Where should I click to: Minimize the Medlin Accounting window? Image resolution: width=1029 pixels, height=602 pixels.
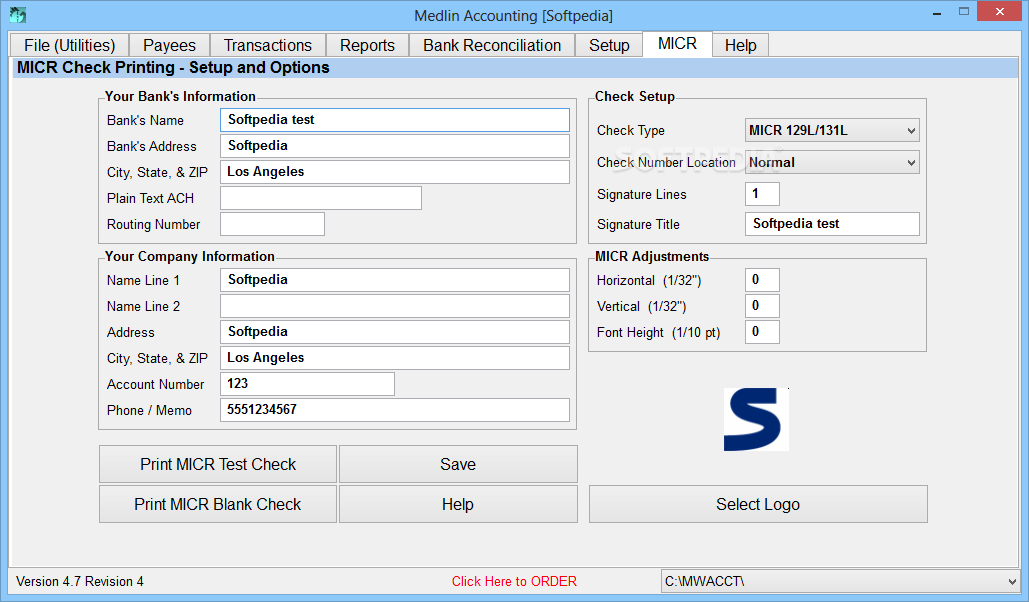pyautogui.click(x=937, y=12)
